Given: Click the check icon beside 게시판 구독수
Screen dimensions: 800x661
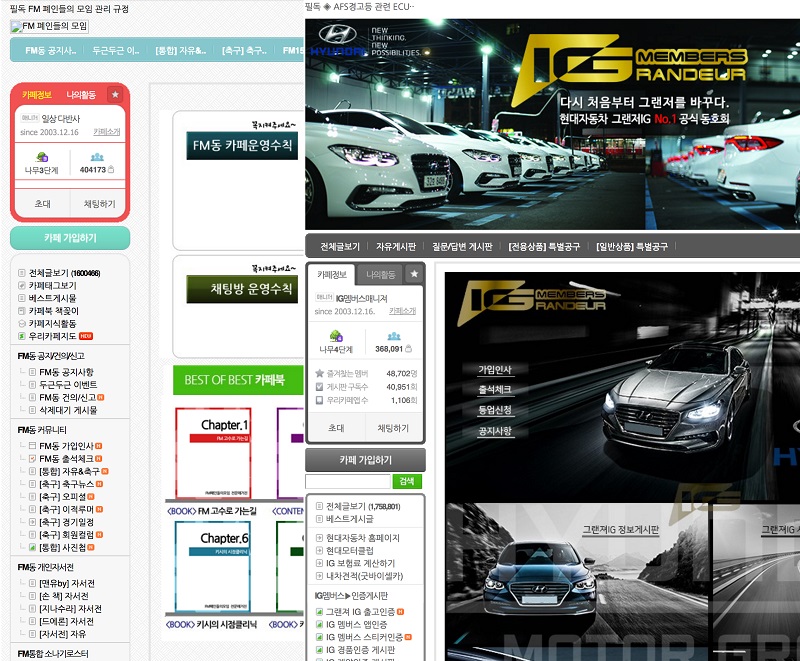Looking at the screenshot, I should tap(319, 387).
